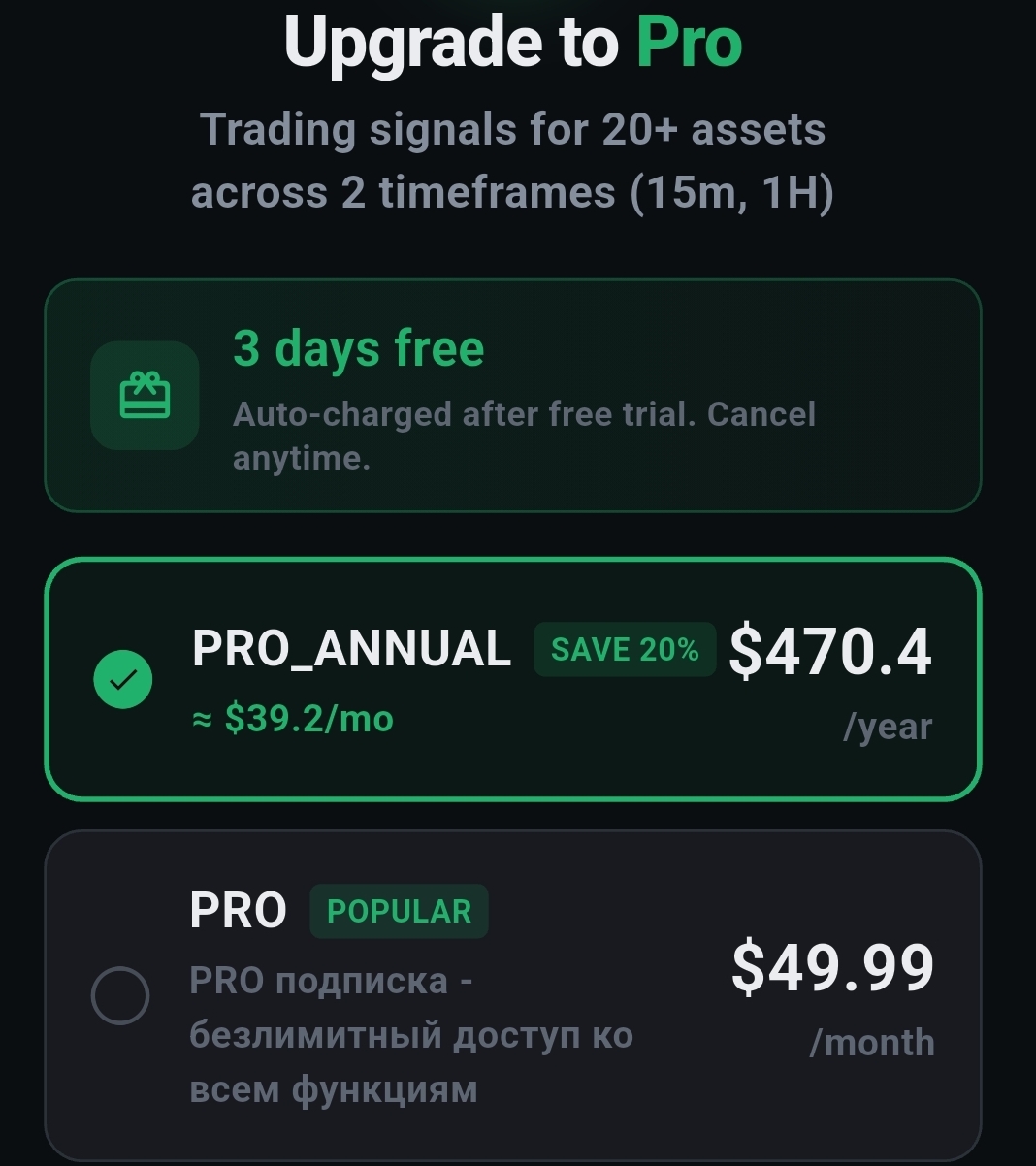Select the monthly PRO plan radio button
Viewport: 1036px width, 1166px height.
pyautogui.click(x=120, y=995)
